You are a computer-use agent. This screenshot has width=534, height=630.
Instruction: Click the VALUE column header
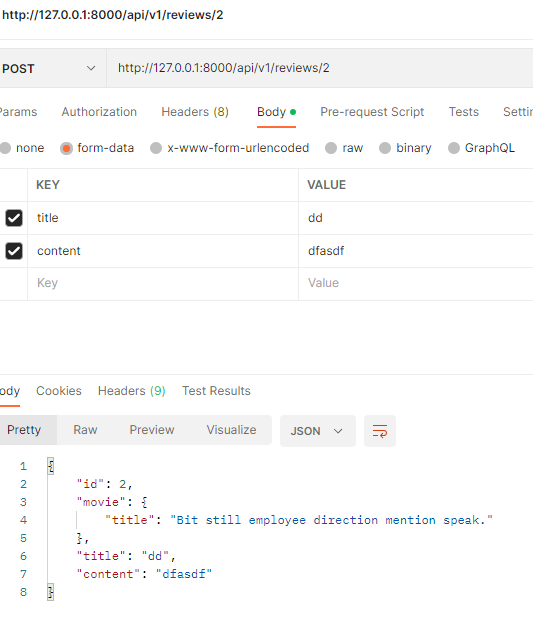tap(326, 185)
